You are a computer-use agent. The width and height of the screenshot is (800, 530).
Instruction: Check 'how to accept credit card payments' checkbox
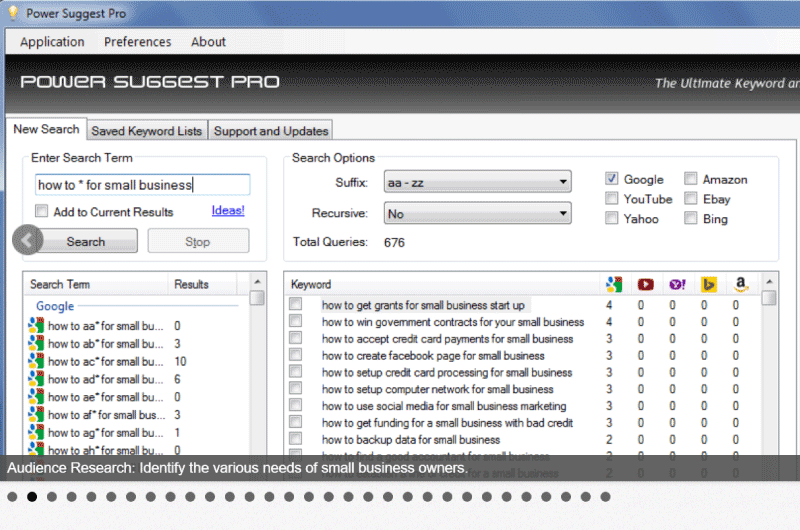pyautogui.click(x=295, y=338)
